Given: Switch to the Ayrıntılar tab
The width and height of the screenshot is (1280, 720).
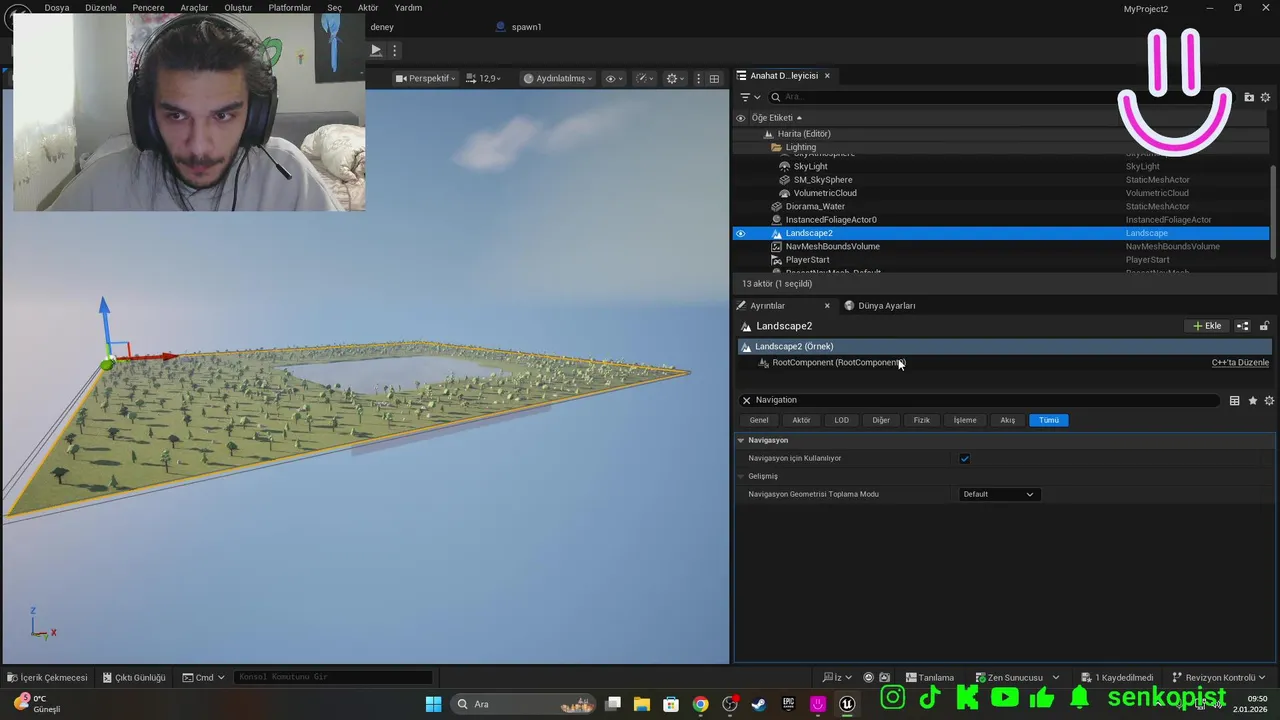Looking at the screenshot, I should (767, 306).
